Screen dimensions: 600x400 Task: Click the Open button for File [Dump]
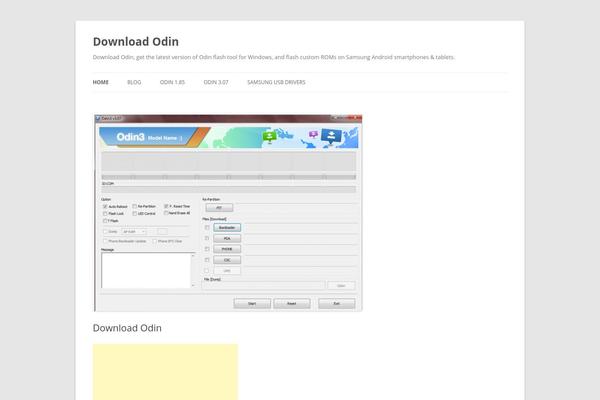[x=341, y=286]
